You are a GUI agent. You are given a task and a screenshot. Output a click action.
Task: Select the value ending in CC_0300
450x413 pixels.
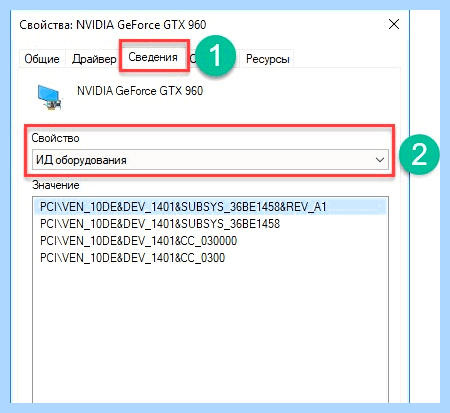click(210, 258)
